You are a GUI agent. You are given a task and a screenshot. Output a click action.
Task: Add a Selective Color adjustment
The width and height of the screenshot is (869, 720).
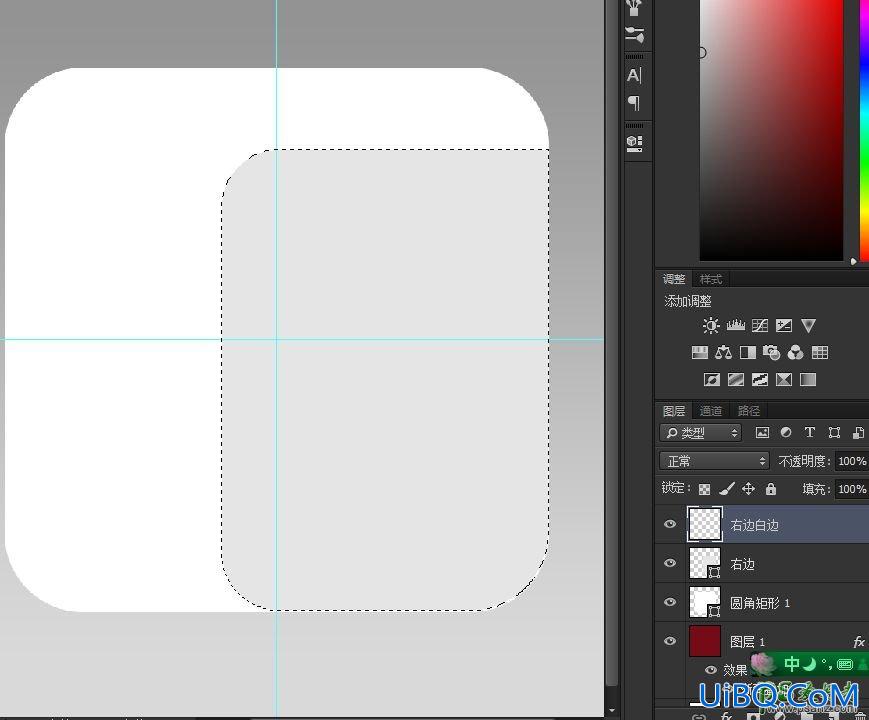[x=784, y=380]
